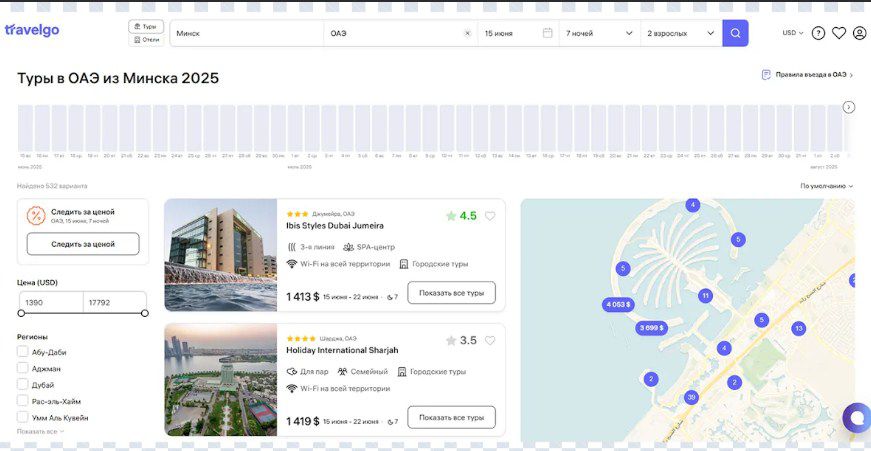The height and width of the screenshot is (451, 871).
Task: Open favorites heart icon in header
Action: click(839, 33)
